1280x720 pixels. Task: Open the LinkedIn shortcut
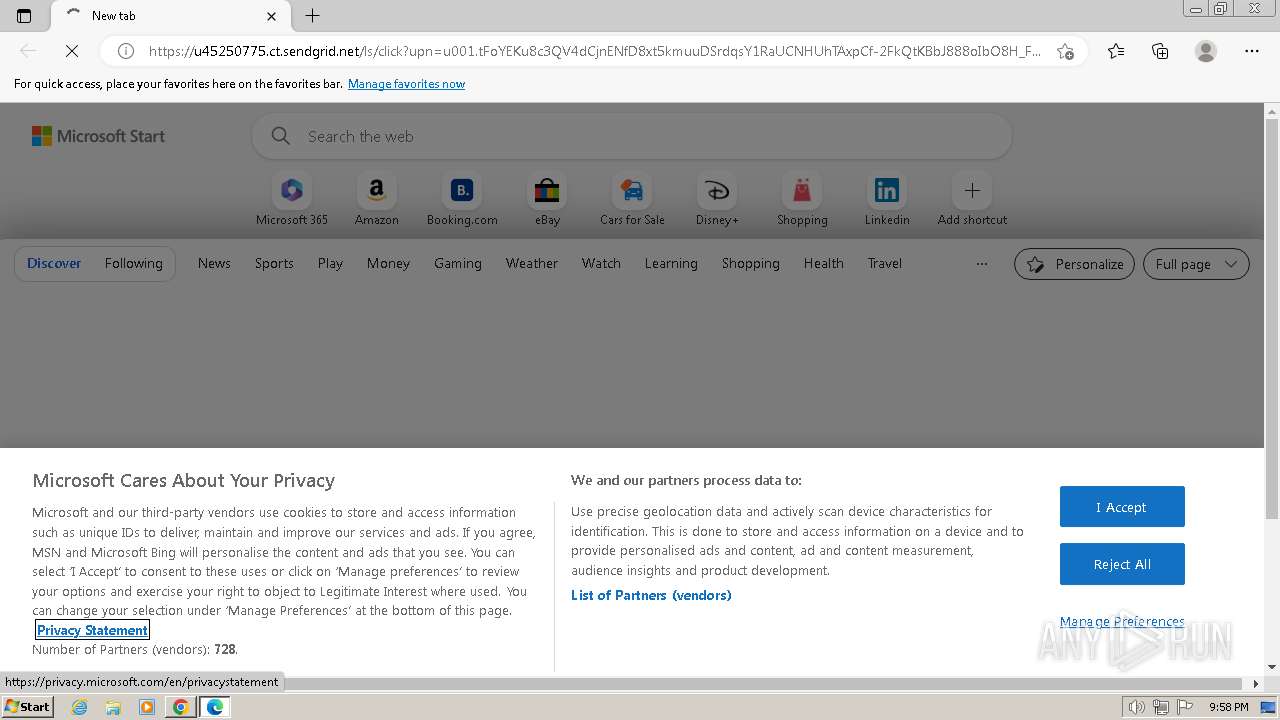(887, 200)
